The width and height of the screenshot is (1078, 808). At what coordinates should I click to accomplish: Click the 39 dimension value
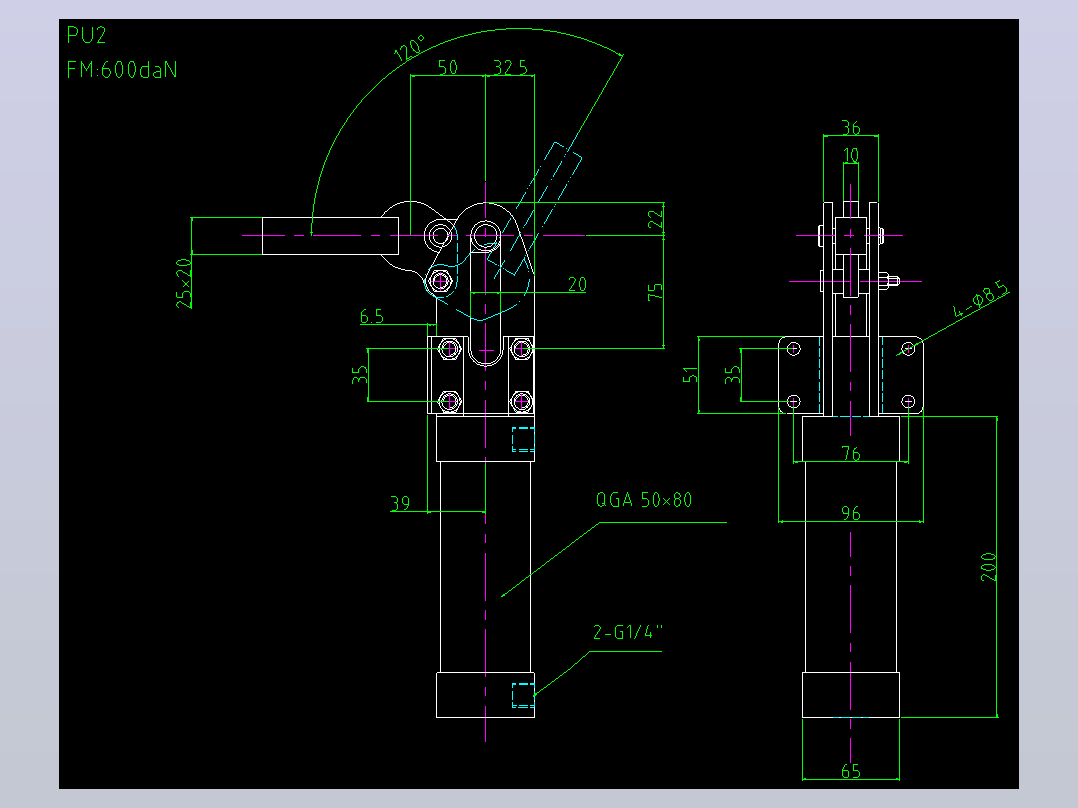400,503
